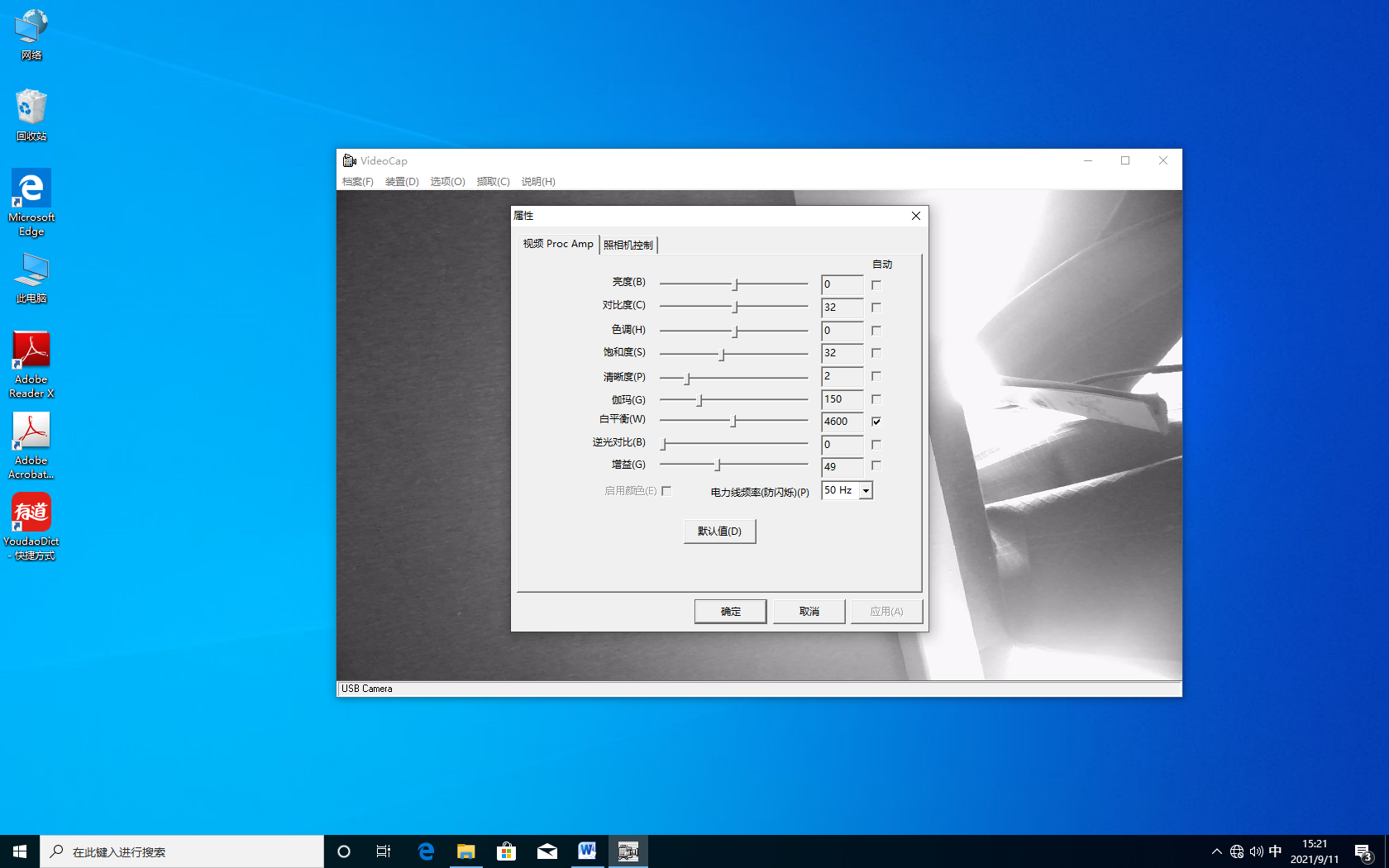Click the 默认值(D) button
The height and width of the screenshot is (868, 1389).
click(x=719, y=532)
